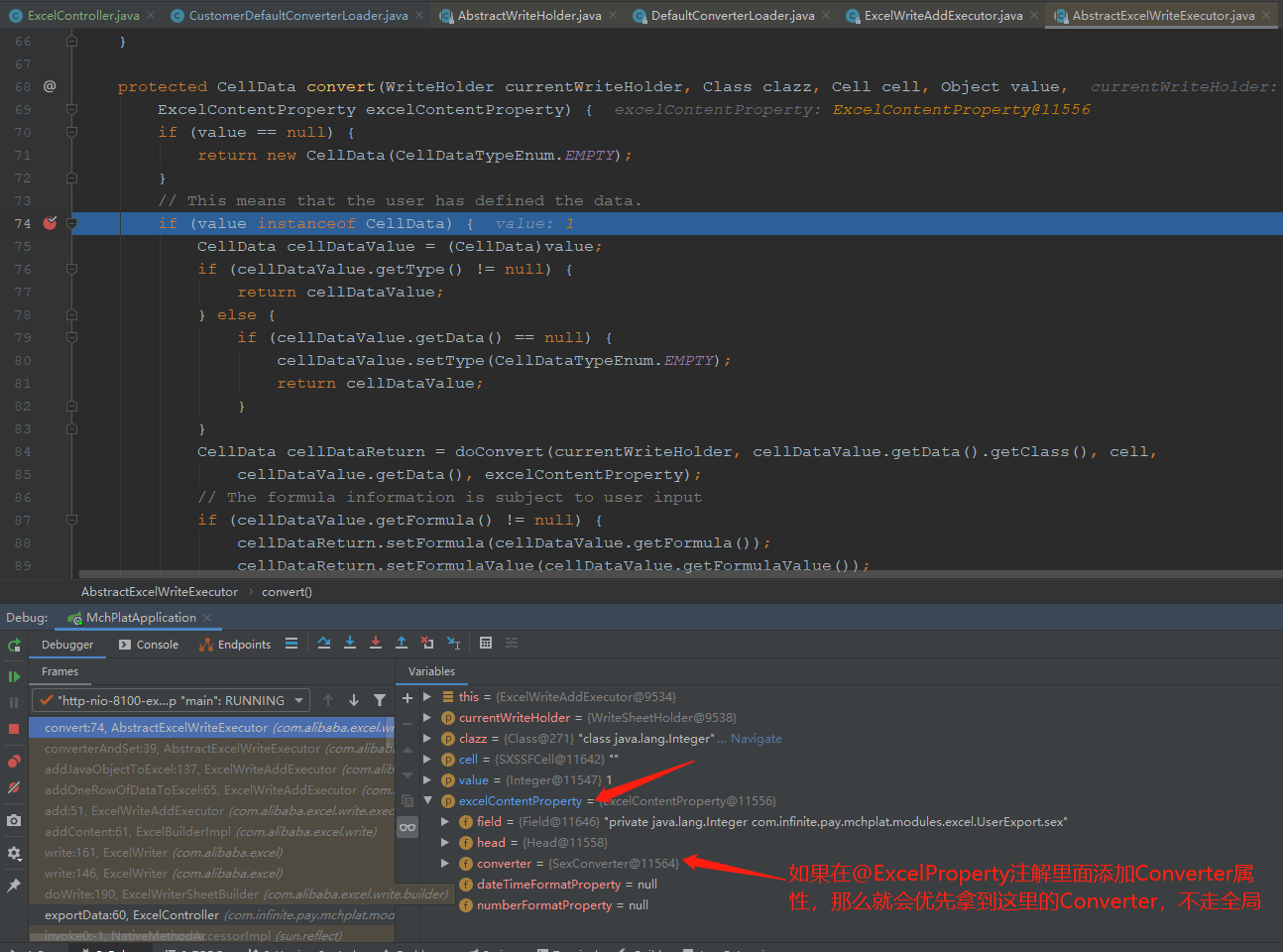Select the Step Into icon
This screenshot has height=952, width=1283.
pos(350,643)
